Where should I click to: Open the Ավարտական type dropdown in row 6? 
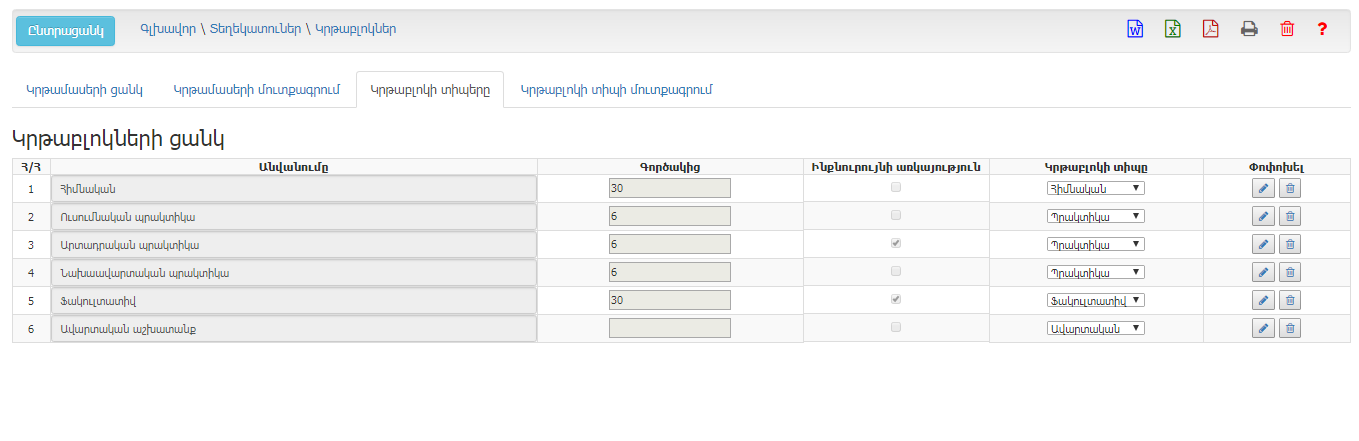point(1095,328)
